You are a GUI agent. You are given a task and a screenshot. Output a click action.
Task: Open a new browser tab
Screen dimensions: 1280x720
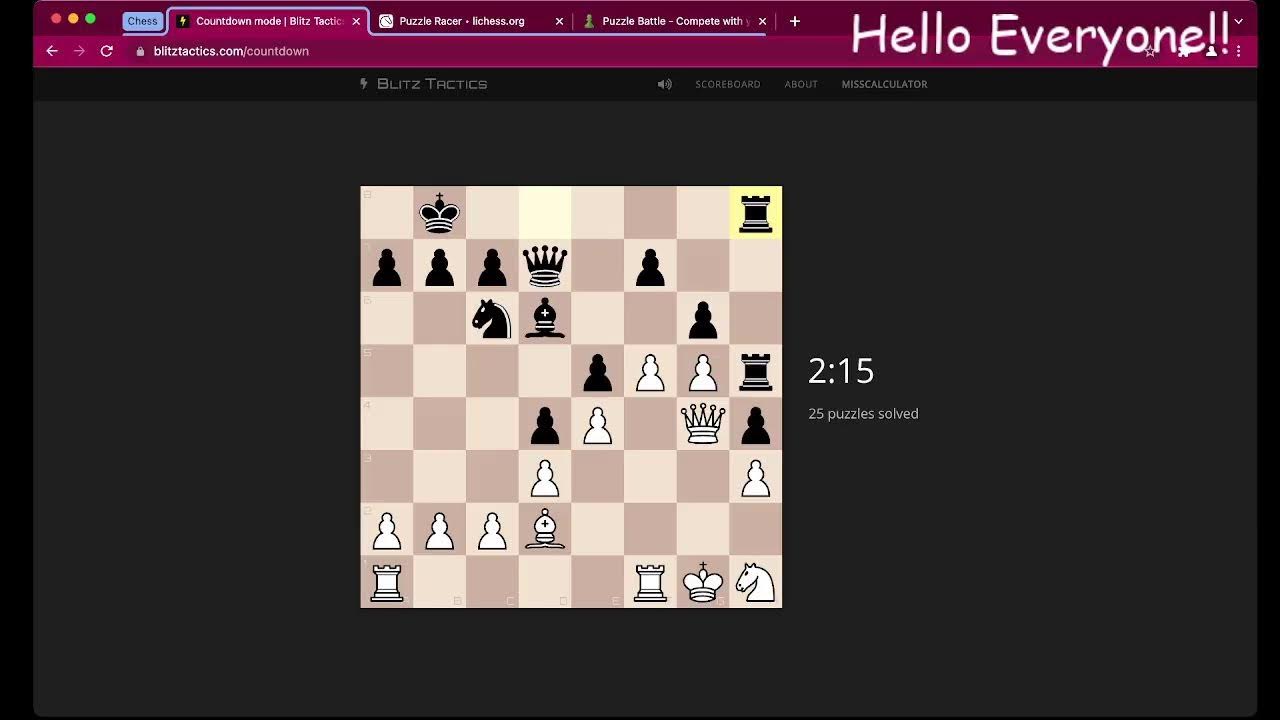795,21
